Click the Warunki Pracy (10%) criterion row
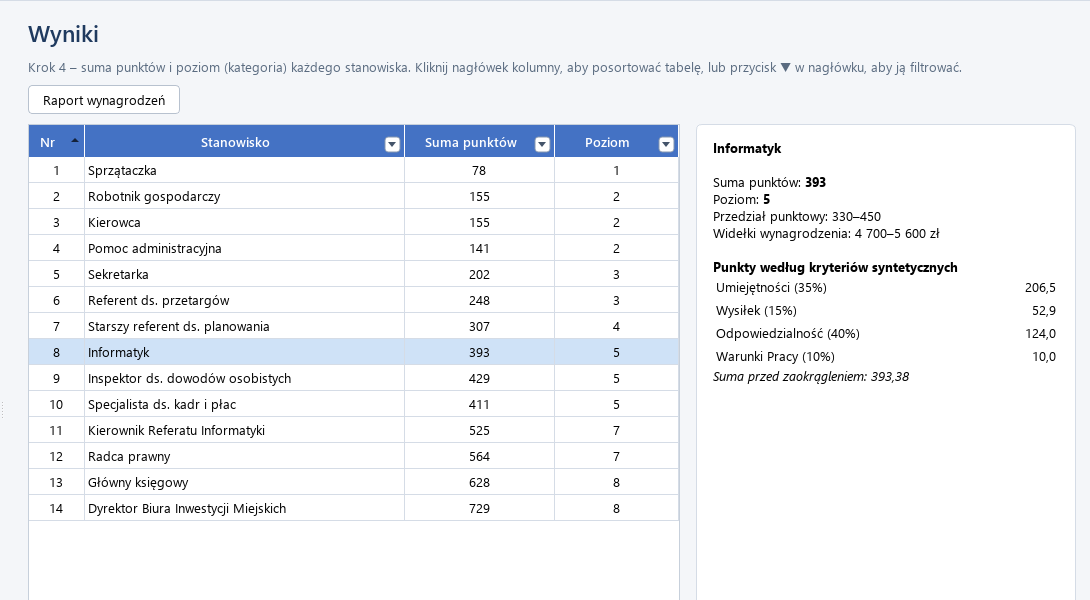Image resolution: width=1090 pixels, height=600 pixels. coord(886,357)
